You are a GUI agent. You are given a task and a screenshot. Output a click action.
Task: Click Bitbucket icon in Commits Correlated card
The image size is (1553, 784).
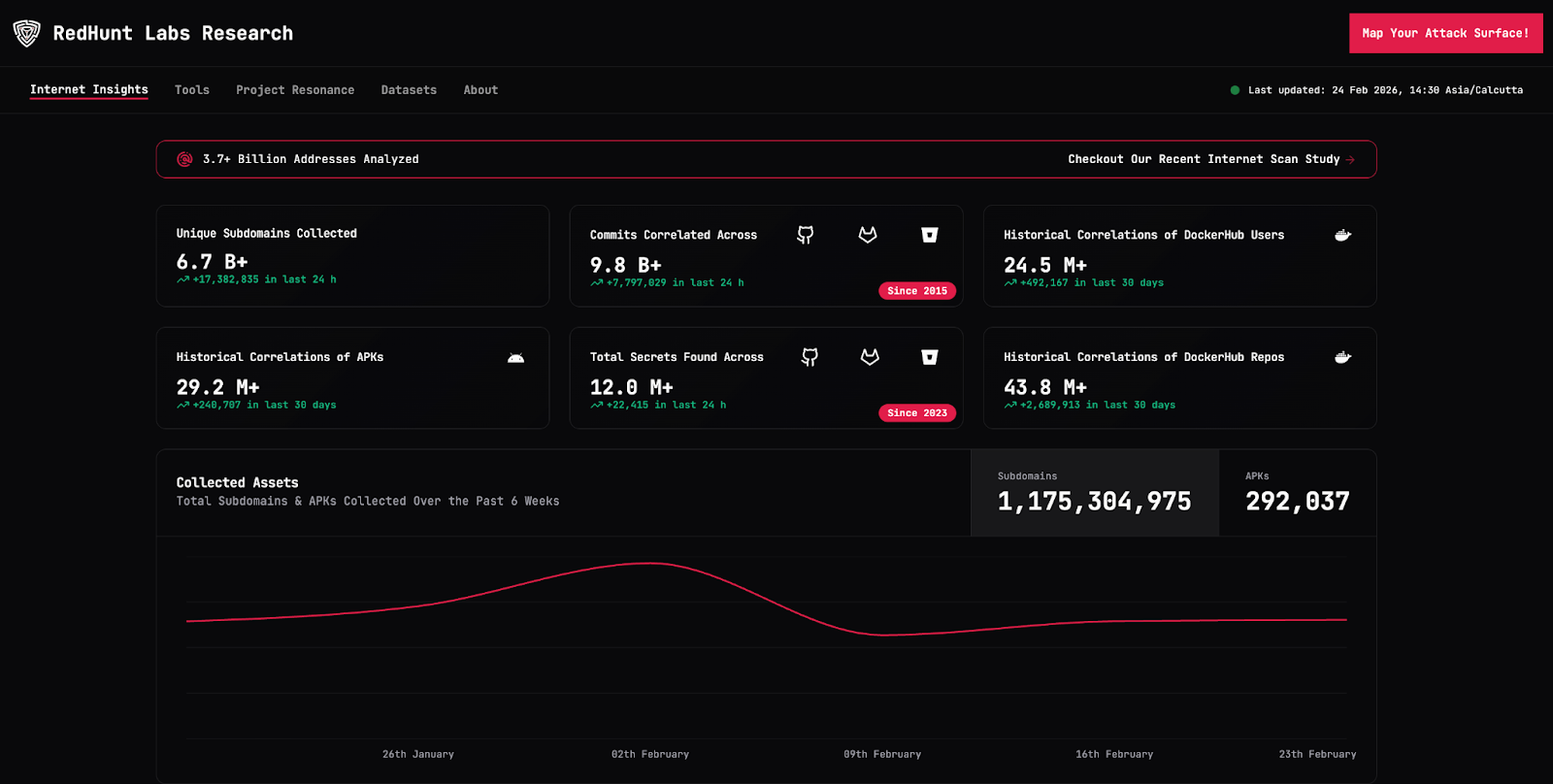click(929, 235)
